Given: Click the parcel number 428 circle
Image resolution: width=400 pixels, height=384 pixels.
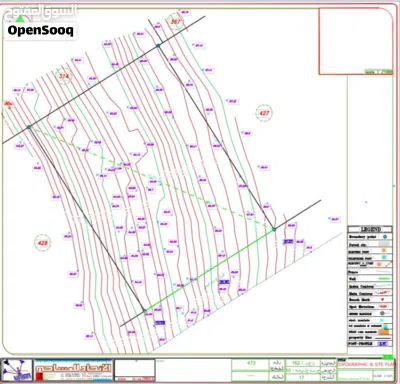Looking at the screenshot, I should pyautogui.click(x=43, y=243).
